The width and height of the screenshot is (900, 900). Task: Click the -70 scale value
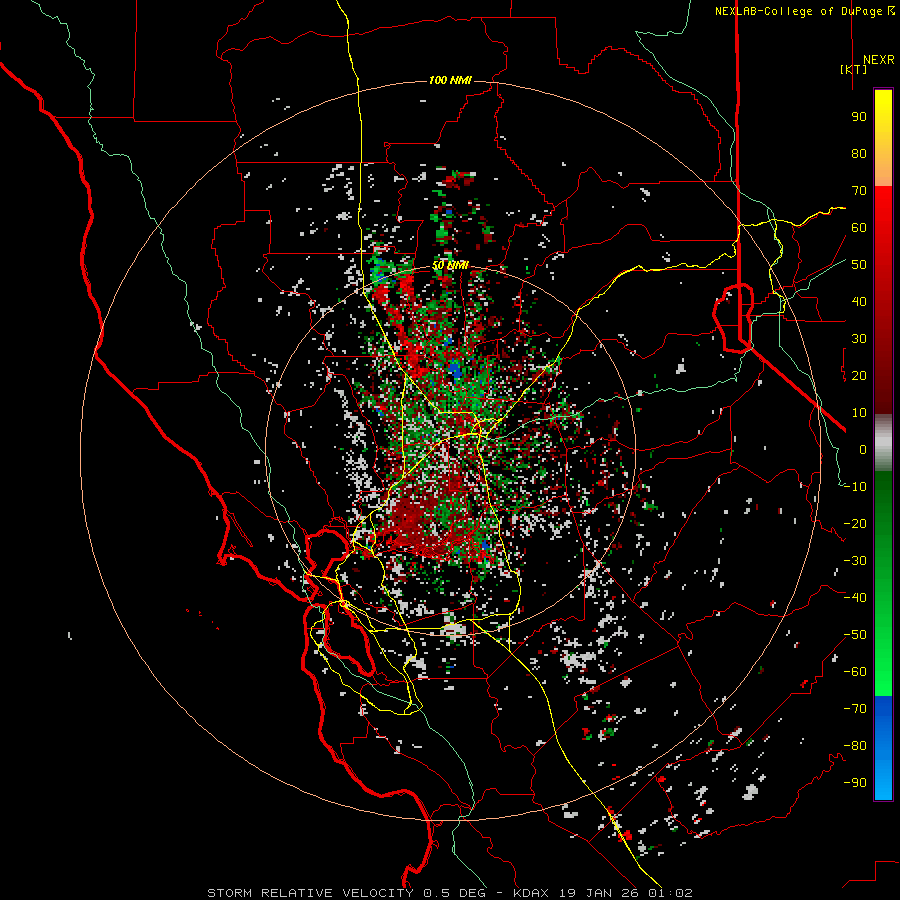click(855, 709)
